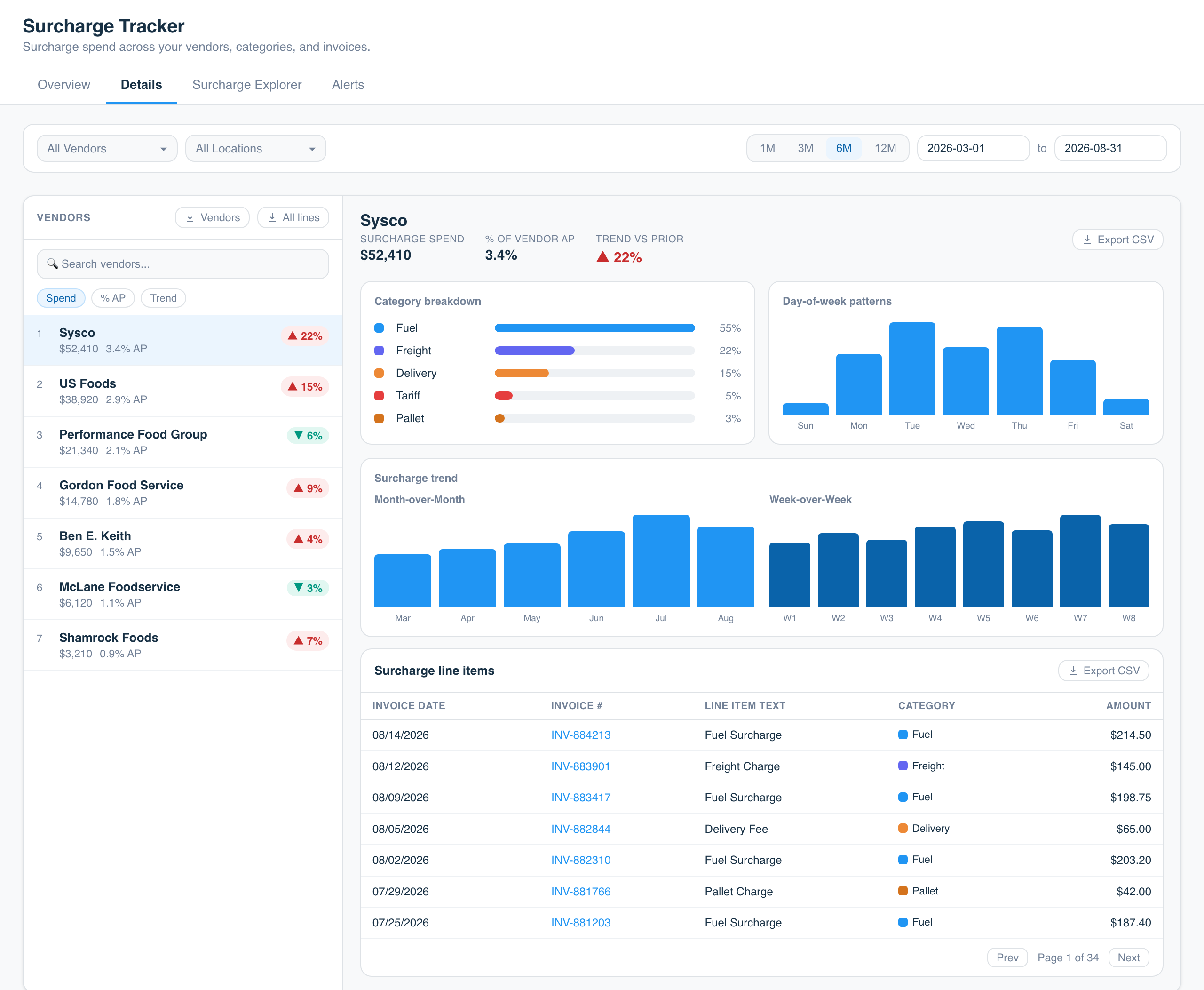Click Performance Food Group's green down-trend badge

click(308, 436)
